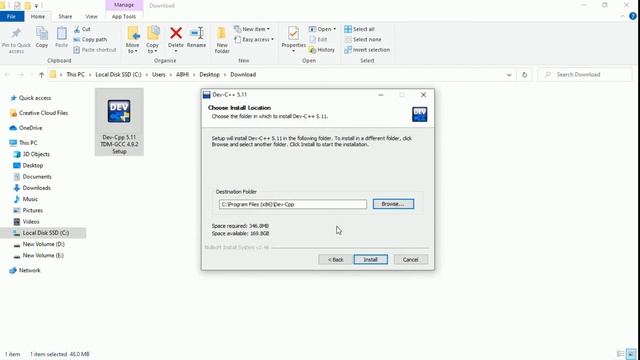Click the Cut scissors command

(82, 29)
